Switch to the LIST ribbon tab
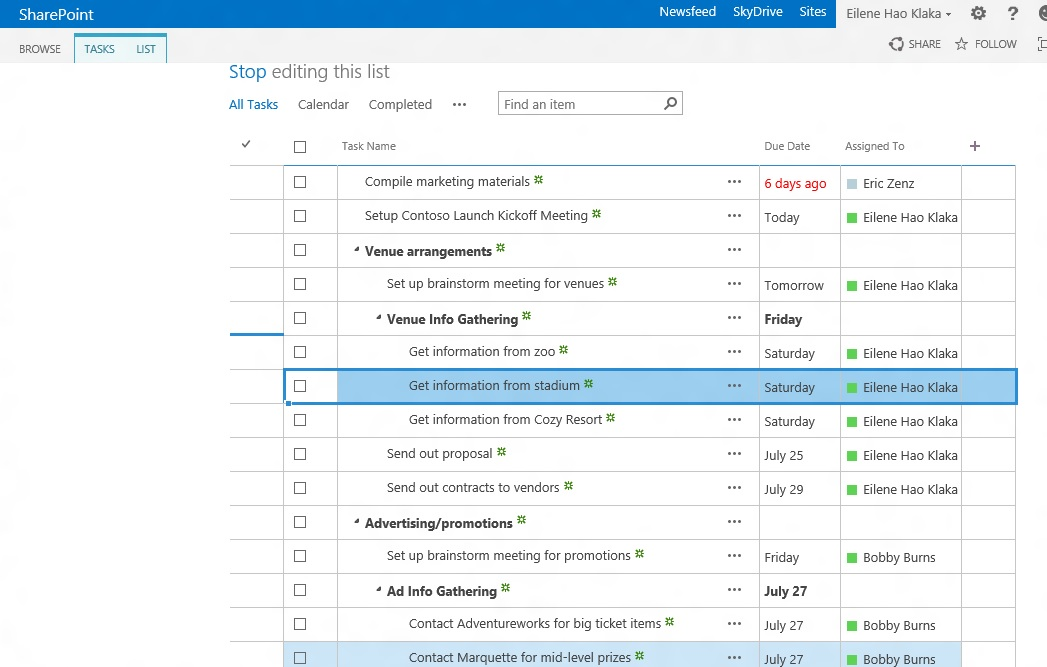 [x=146, y=48]
